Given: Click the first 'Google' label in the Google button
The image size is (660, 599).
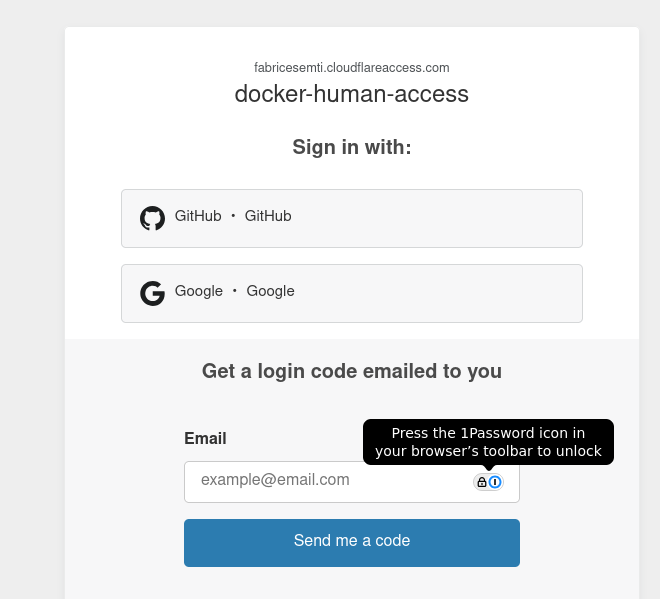Looking at the screenshot, I should [199, 291].
